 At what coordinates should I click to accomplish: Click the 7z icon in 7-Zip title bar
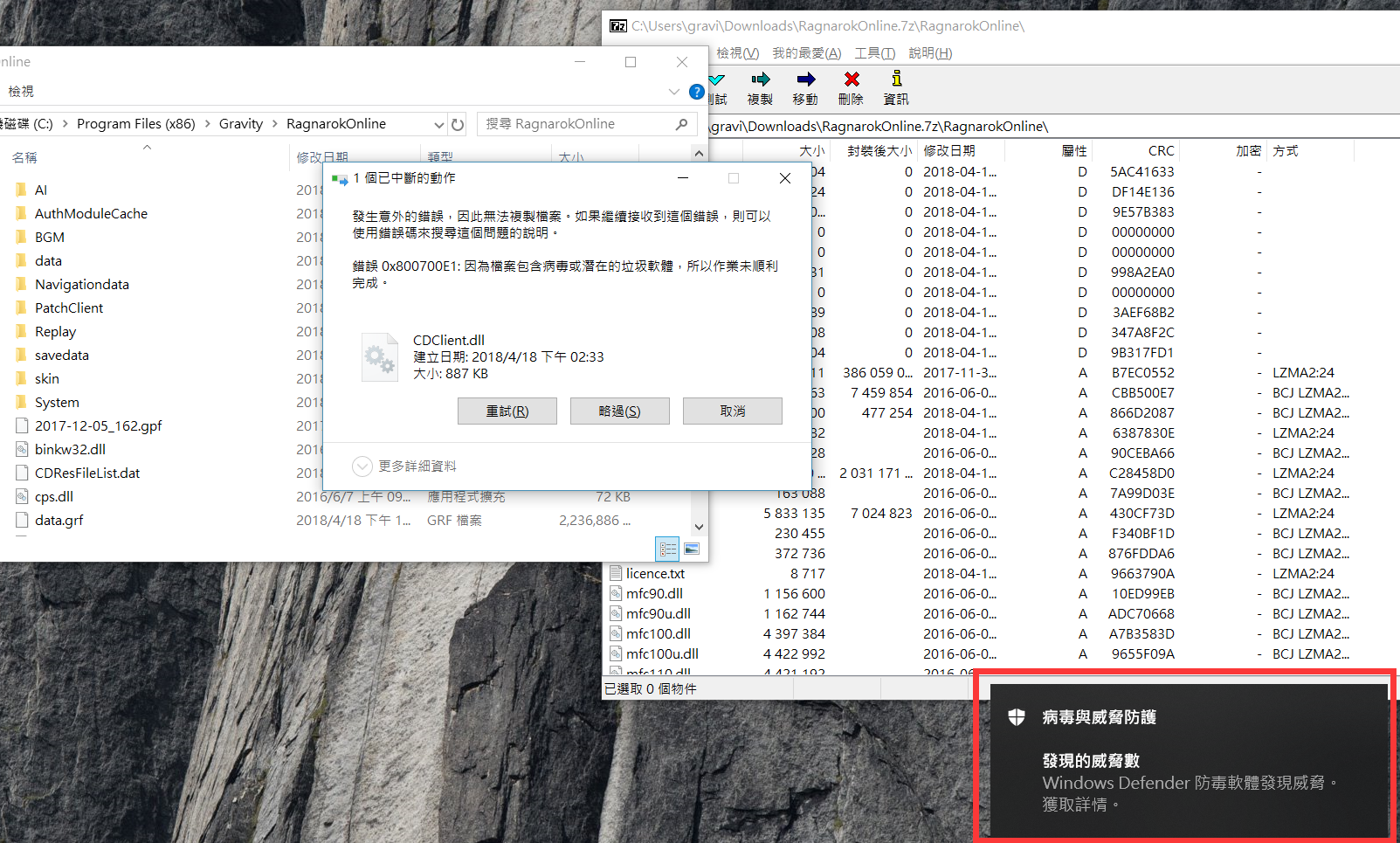click(617, 25)
